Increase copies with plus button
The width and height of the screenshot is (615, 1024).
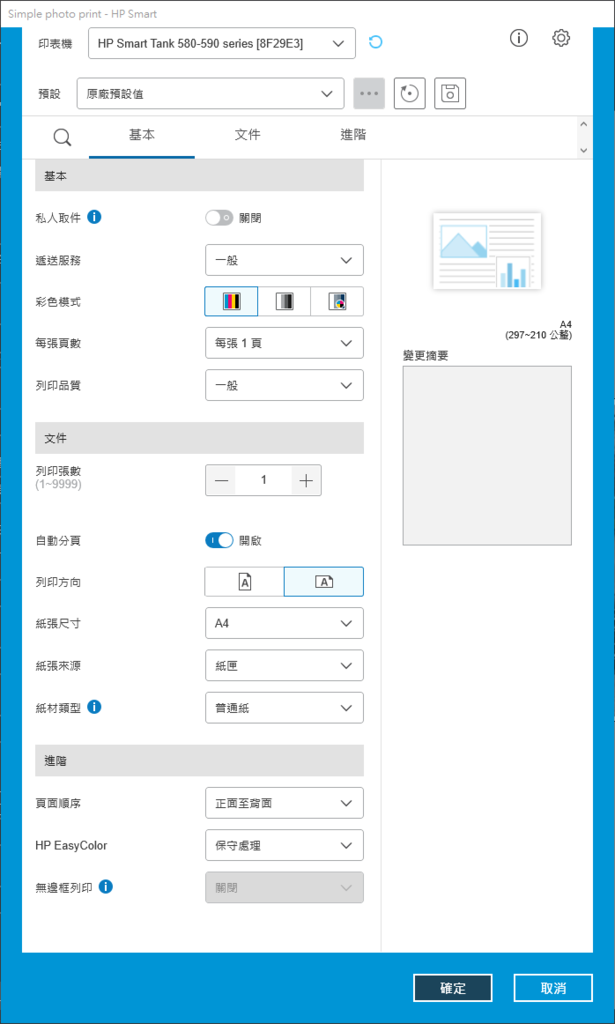306,481
